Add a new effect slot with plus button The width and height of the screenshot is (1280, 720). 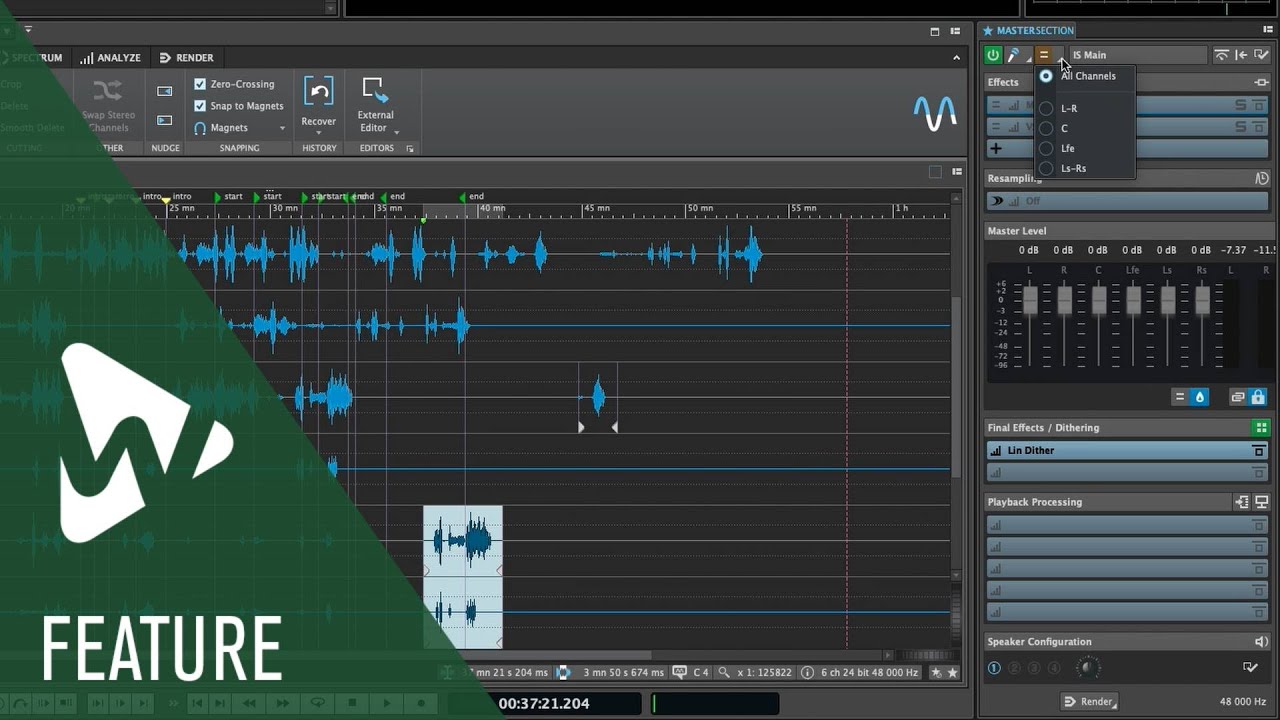[996, 149]
